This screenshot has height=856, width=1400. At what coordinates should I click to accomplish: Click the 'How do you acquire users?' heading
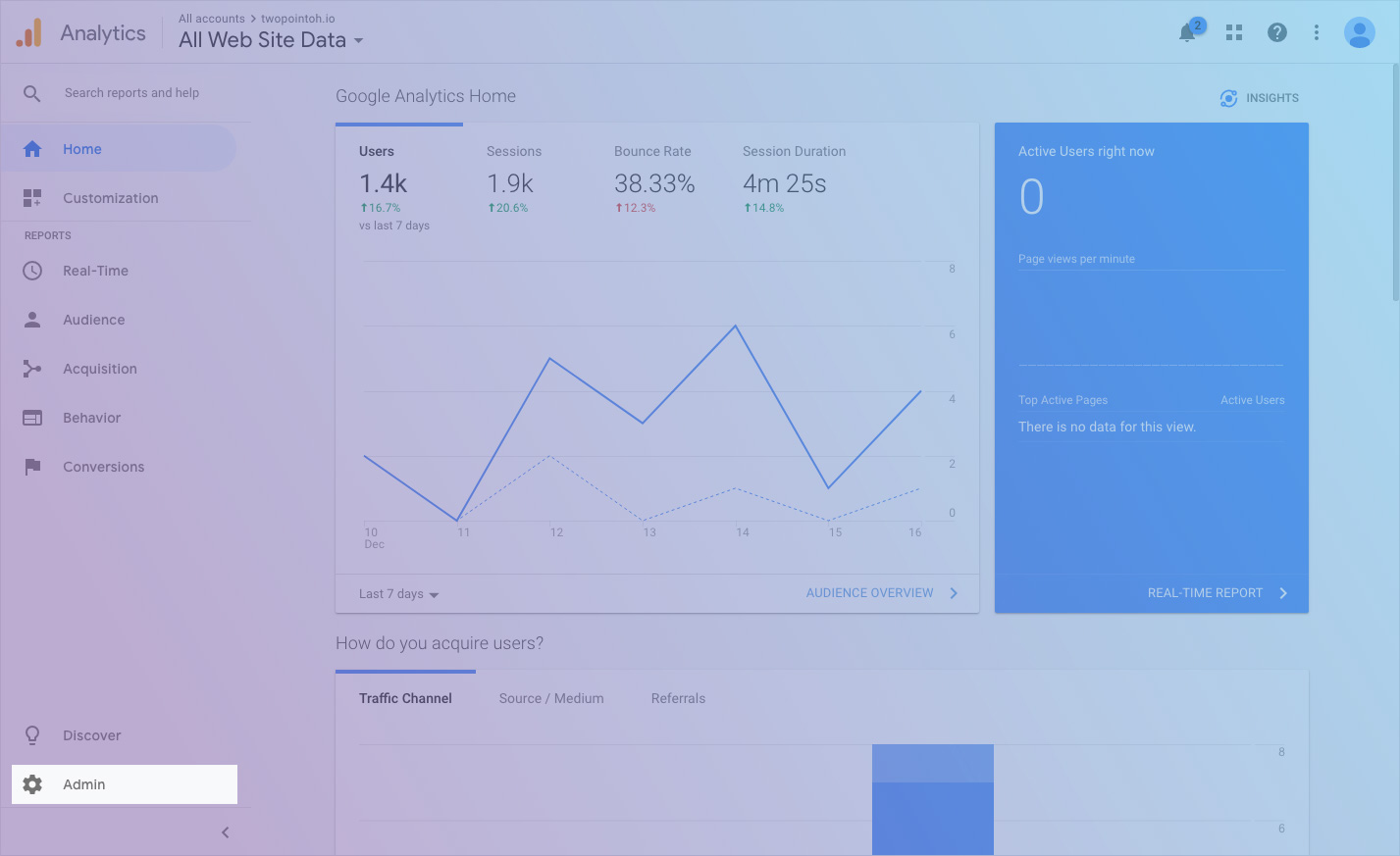pos(440,643)
